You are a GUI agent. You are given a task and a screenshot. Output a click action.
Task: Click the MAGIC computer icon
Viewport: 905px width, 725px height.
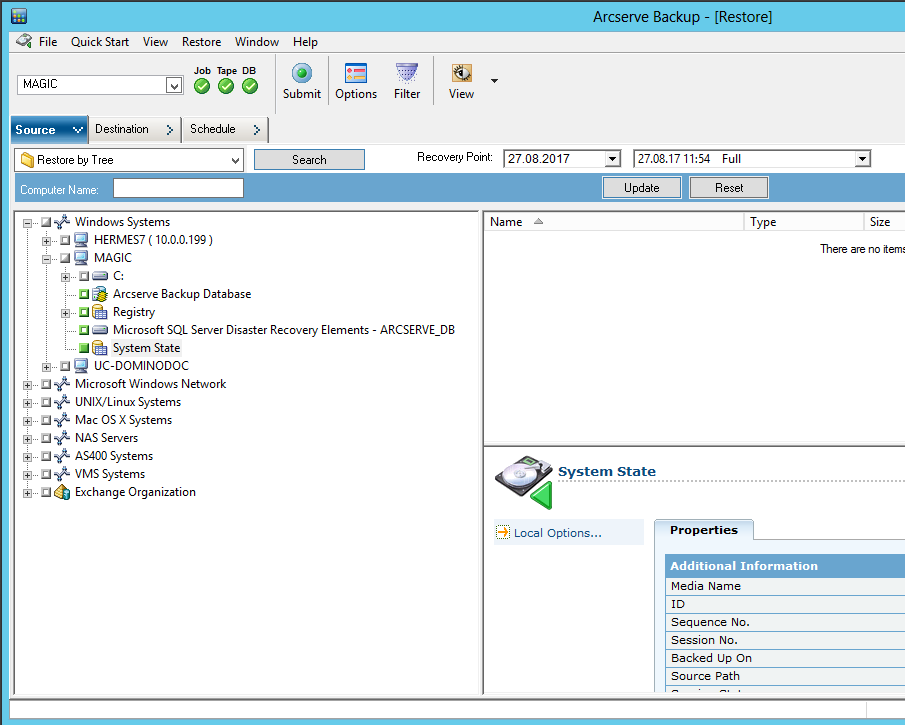[x=81, y=258]
